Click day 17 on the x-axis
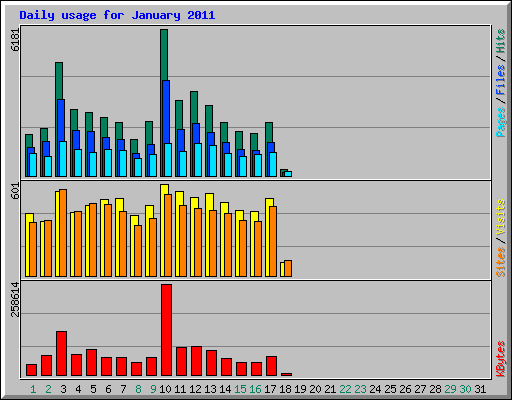Image resolution: width=512 pixels, height=400 pixels. point(270,389)
